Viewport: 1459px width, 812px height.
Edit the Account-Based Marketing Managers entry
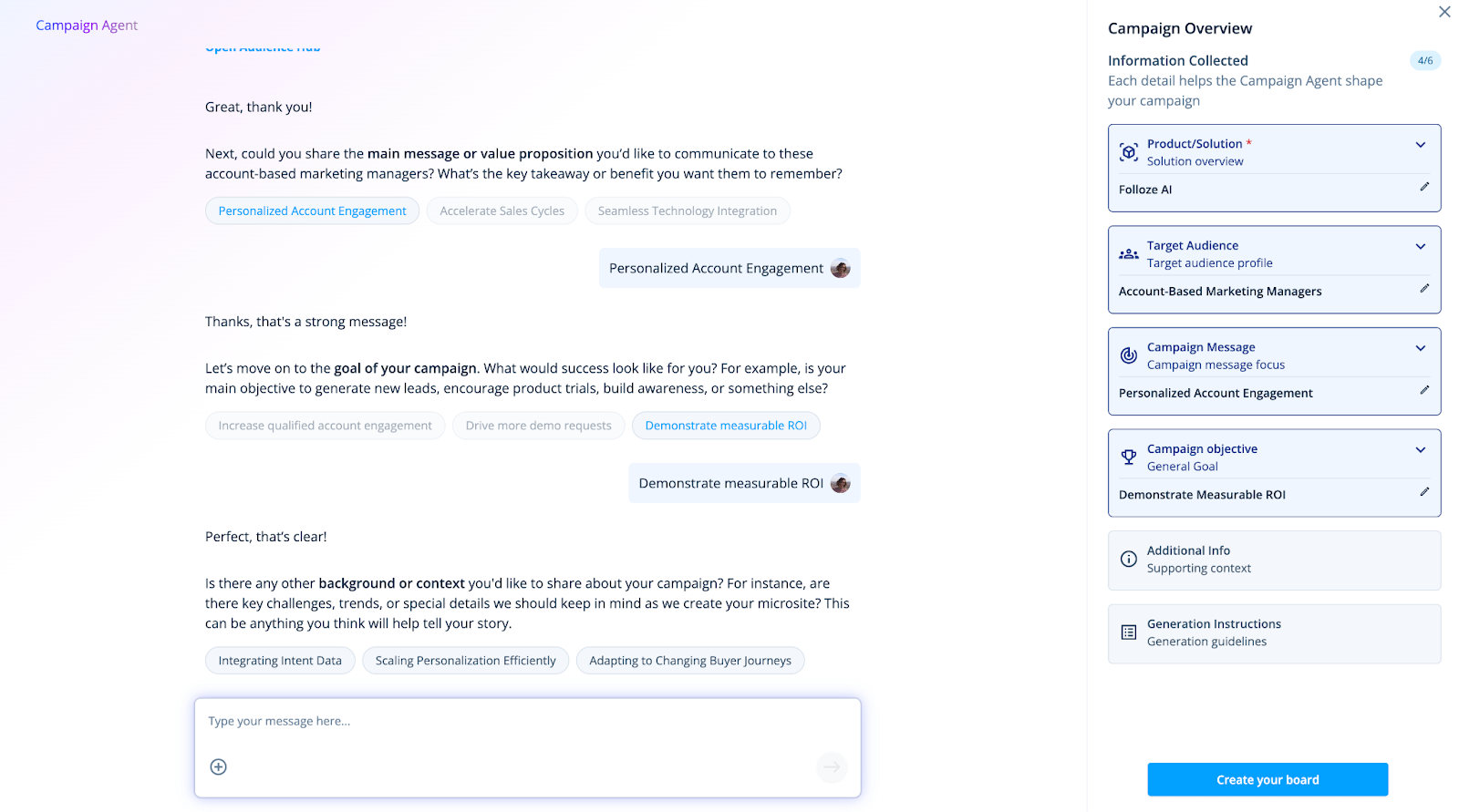[x=1424, y=289]
